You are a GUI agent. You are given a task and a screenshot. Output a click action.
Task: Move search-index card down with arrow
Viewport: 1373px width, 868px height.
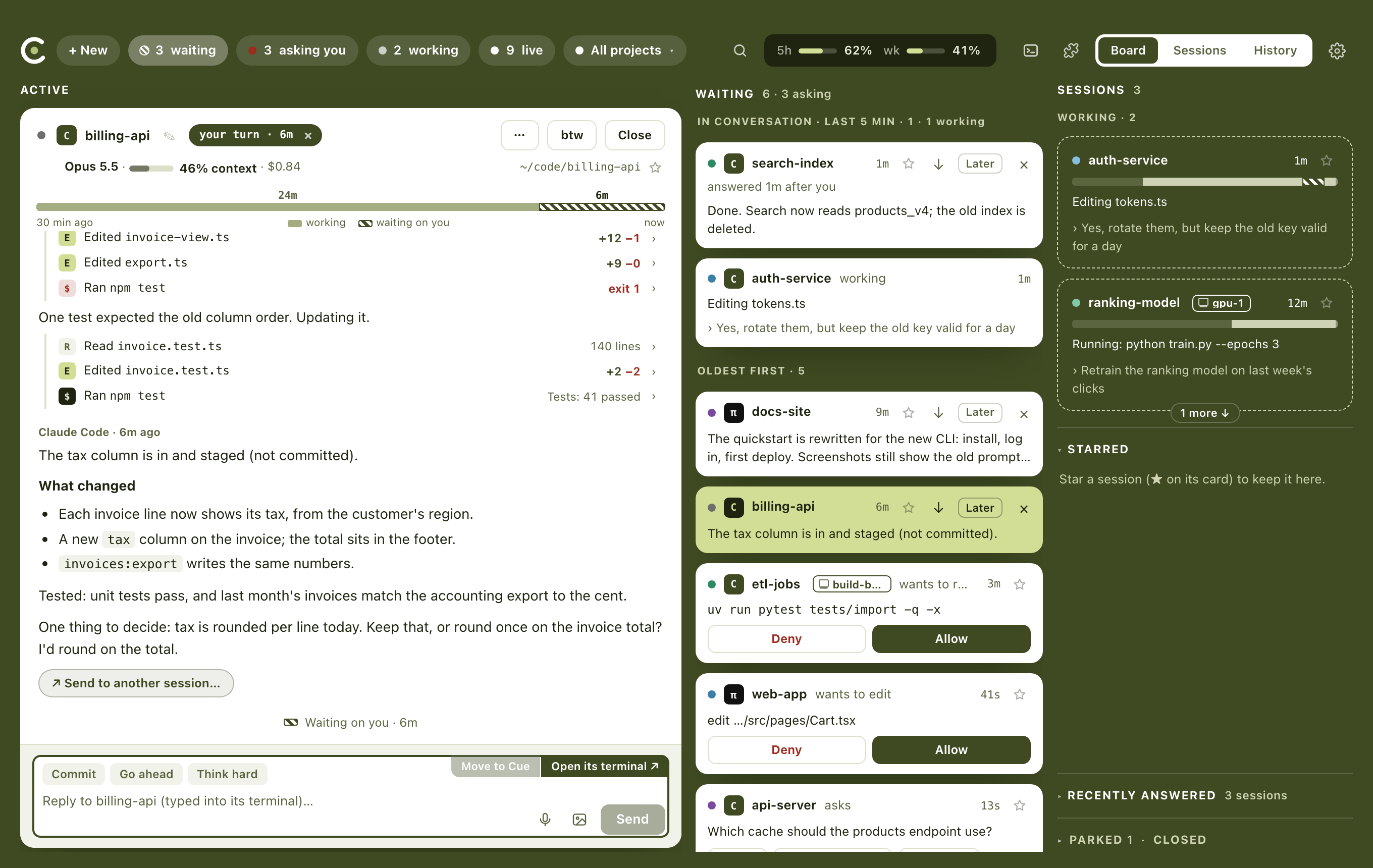tap(938, 164)
